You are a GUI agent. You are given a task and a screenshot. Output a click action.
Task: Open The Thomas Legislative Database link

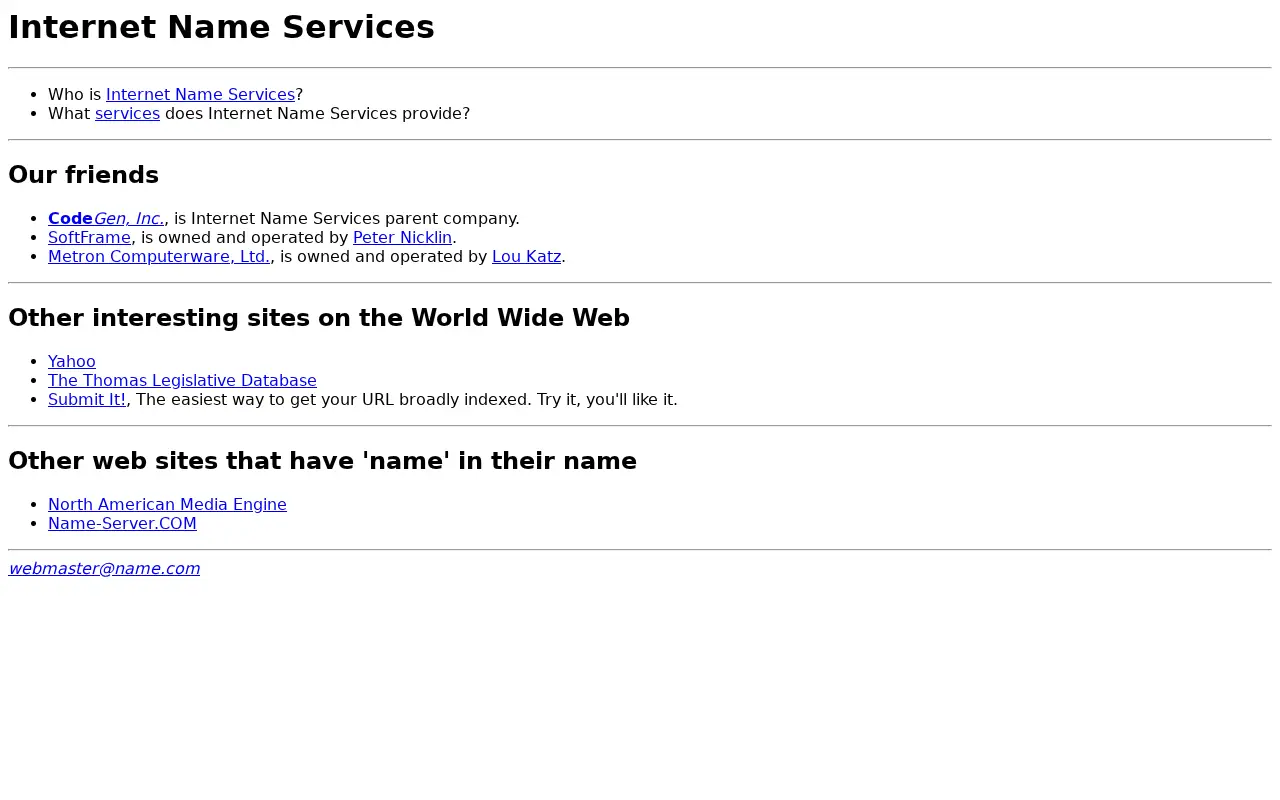pos(182,381)
